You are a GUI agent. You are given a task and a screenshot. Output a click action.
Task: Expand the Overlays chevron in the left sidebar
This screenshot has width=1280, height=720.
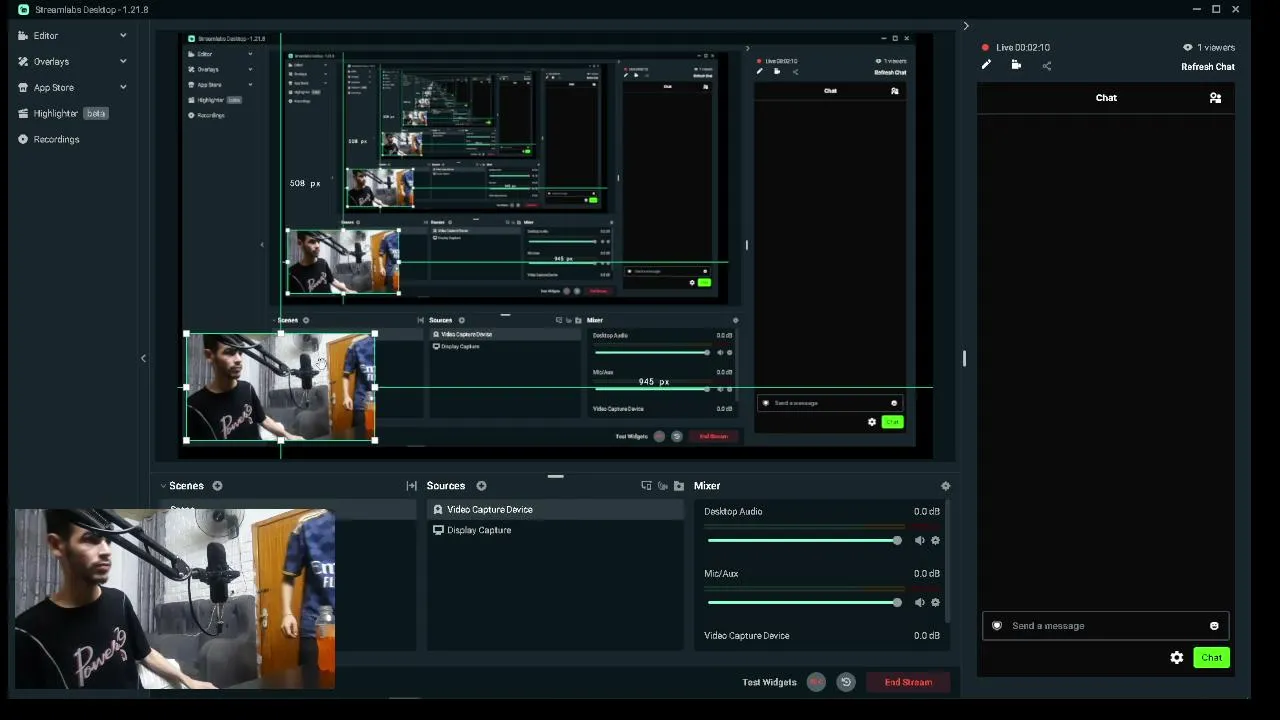(123, 62)
